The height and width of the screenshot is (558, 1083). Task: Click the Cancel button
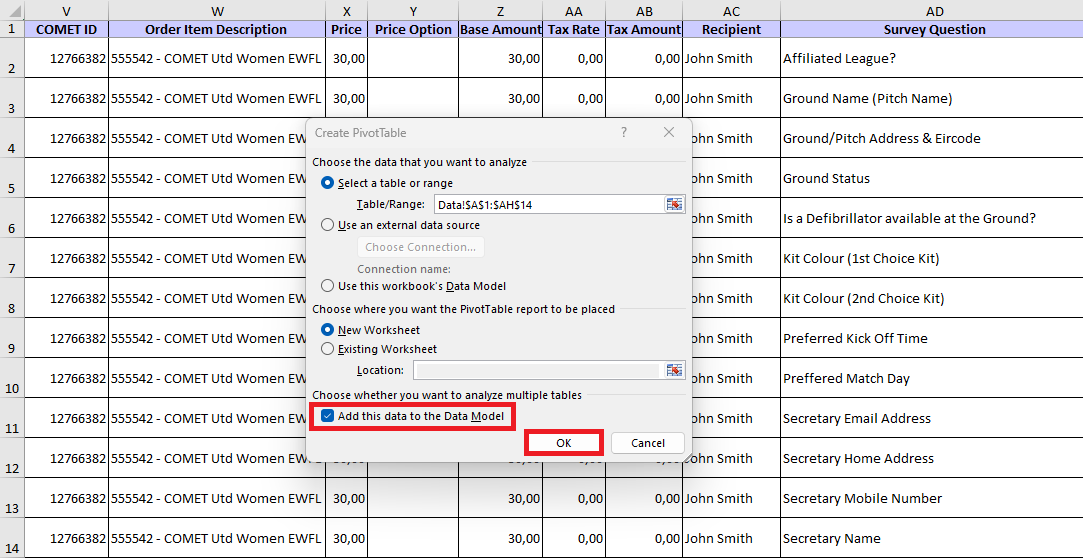647,443
